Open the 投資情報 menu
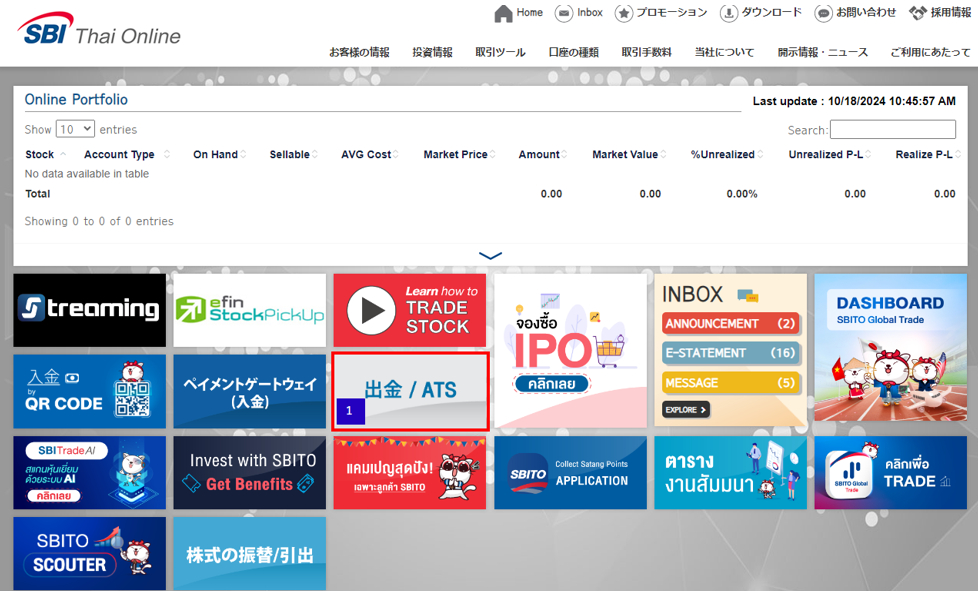The image size is (978, 591). pyautogui.click(x=432, y=52)
